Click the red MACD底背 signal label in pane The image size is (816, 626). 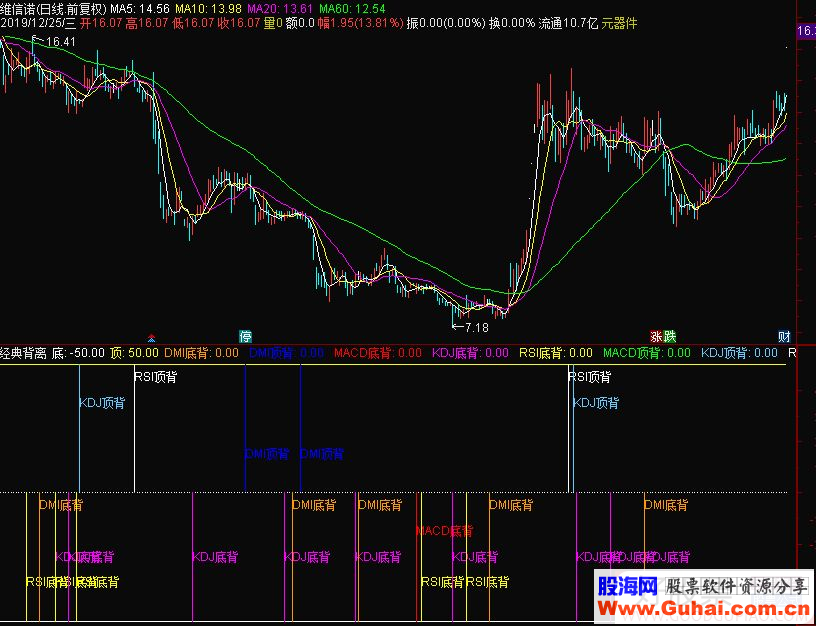point(444,531)
